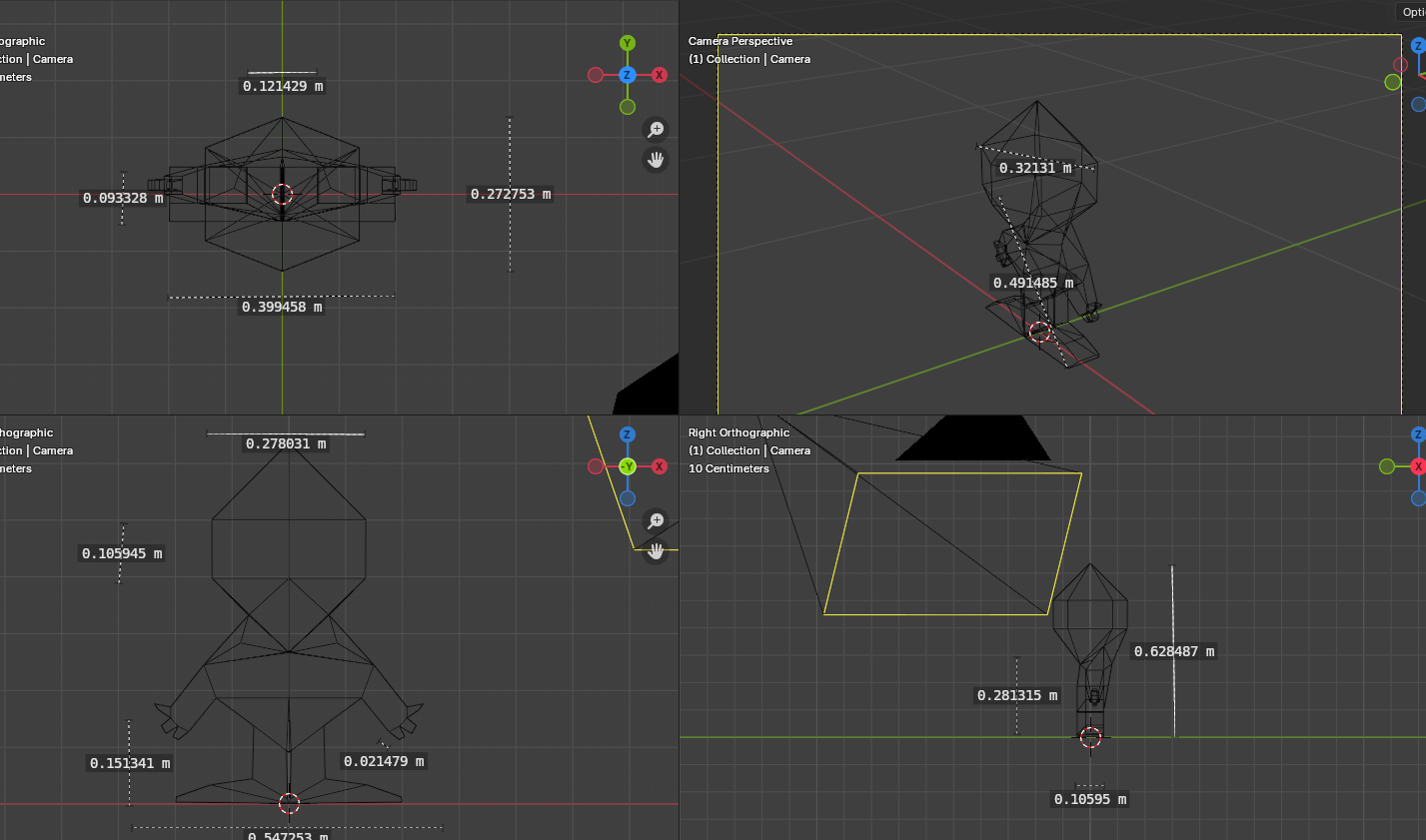Click the negative X circle in the front view gizmo

click(596, 466)
